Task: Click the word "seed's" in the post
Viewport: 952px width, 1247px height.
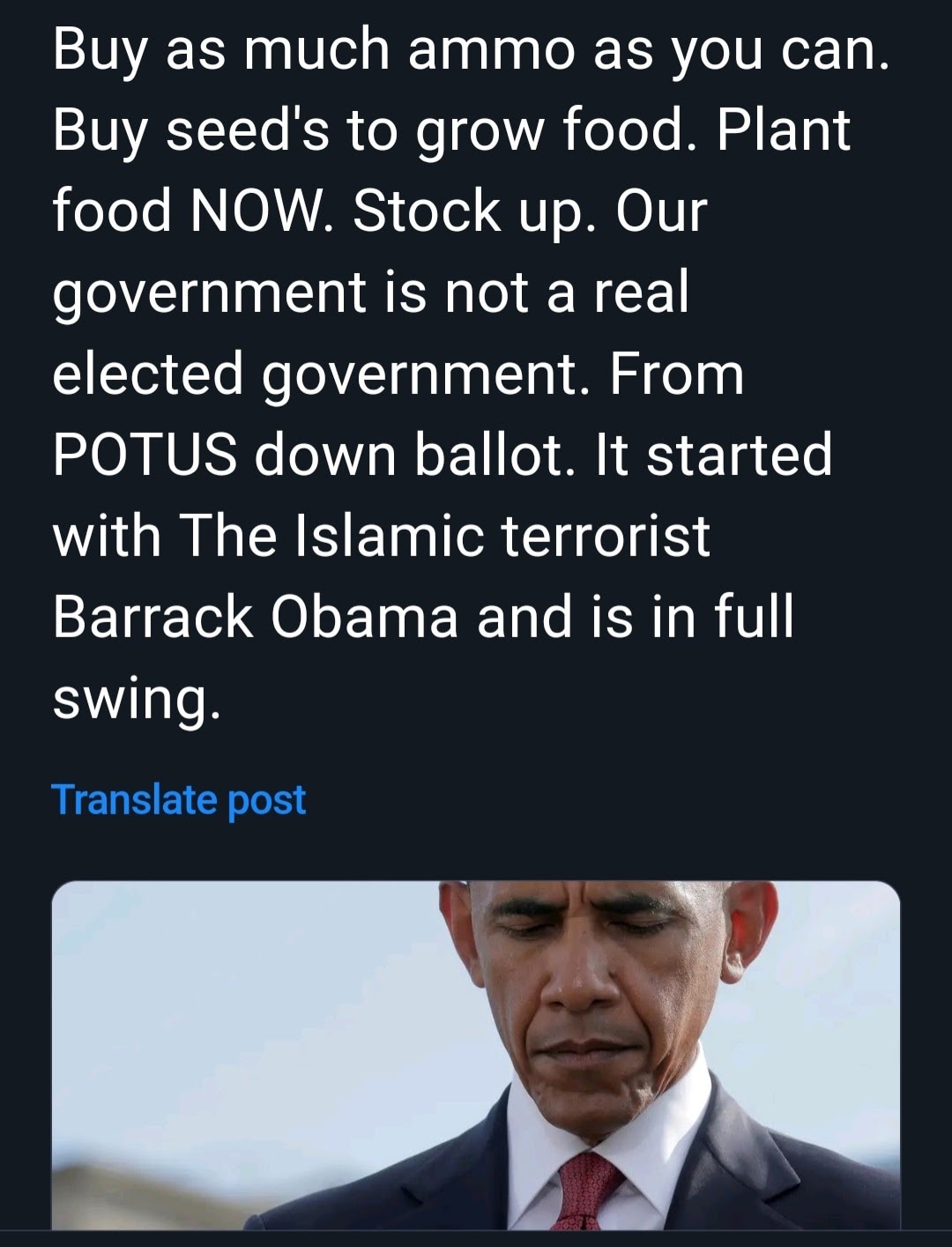Action: pos(248,131)
